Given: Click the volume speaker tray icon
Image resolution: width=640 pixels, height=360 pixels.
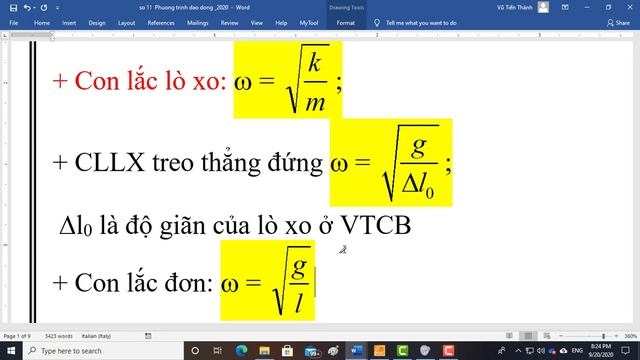Looking at the screenshot, I should pyautogui.click(x=541, y=351).
